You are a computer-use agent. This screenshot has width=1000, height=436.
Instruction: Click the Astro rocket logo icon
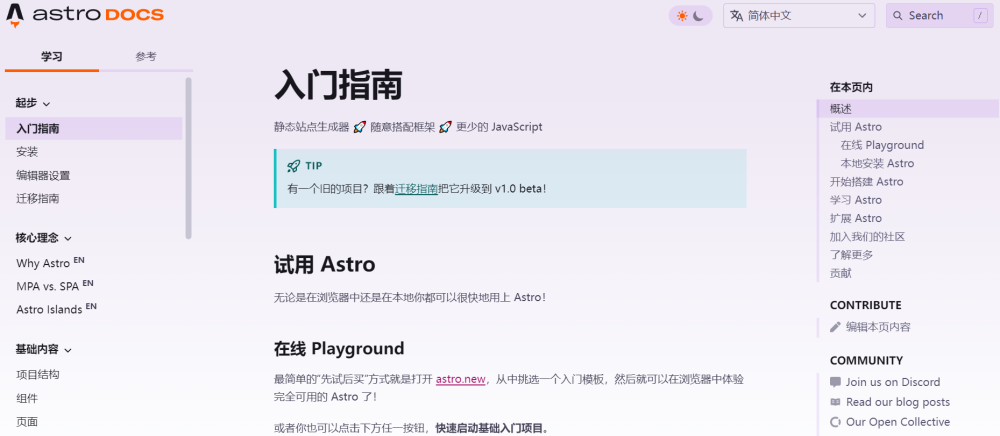pyautogui.click(x=15, y=15)
